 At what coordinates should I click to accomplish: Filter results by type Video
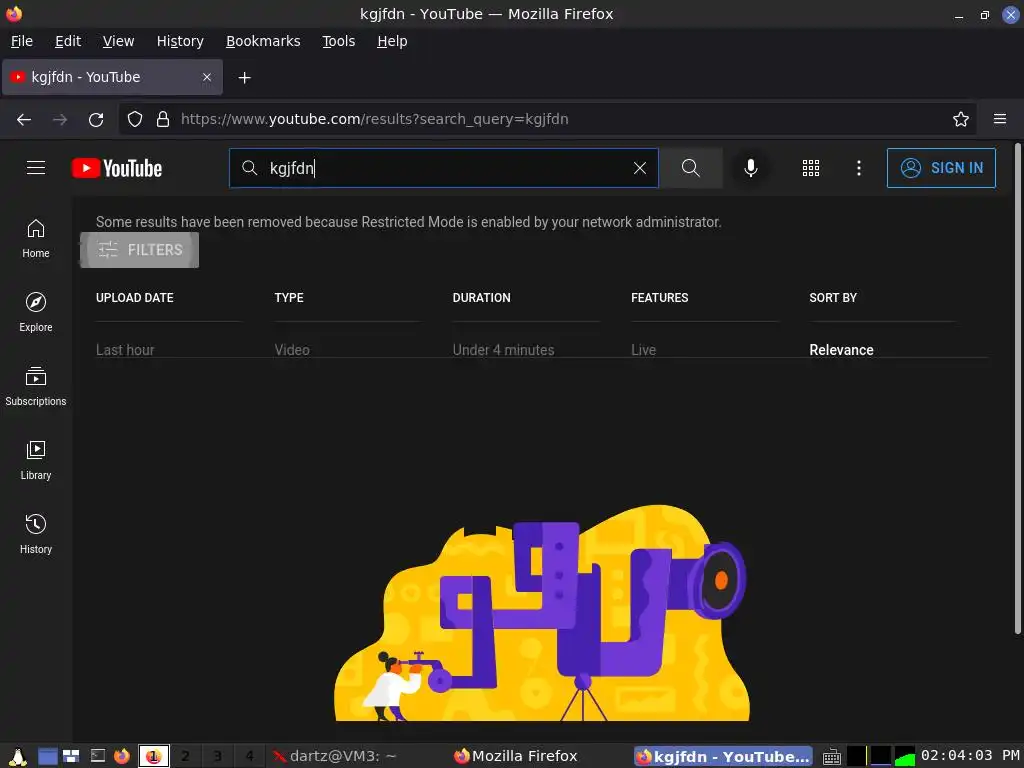[292, 350]
